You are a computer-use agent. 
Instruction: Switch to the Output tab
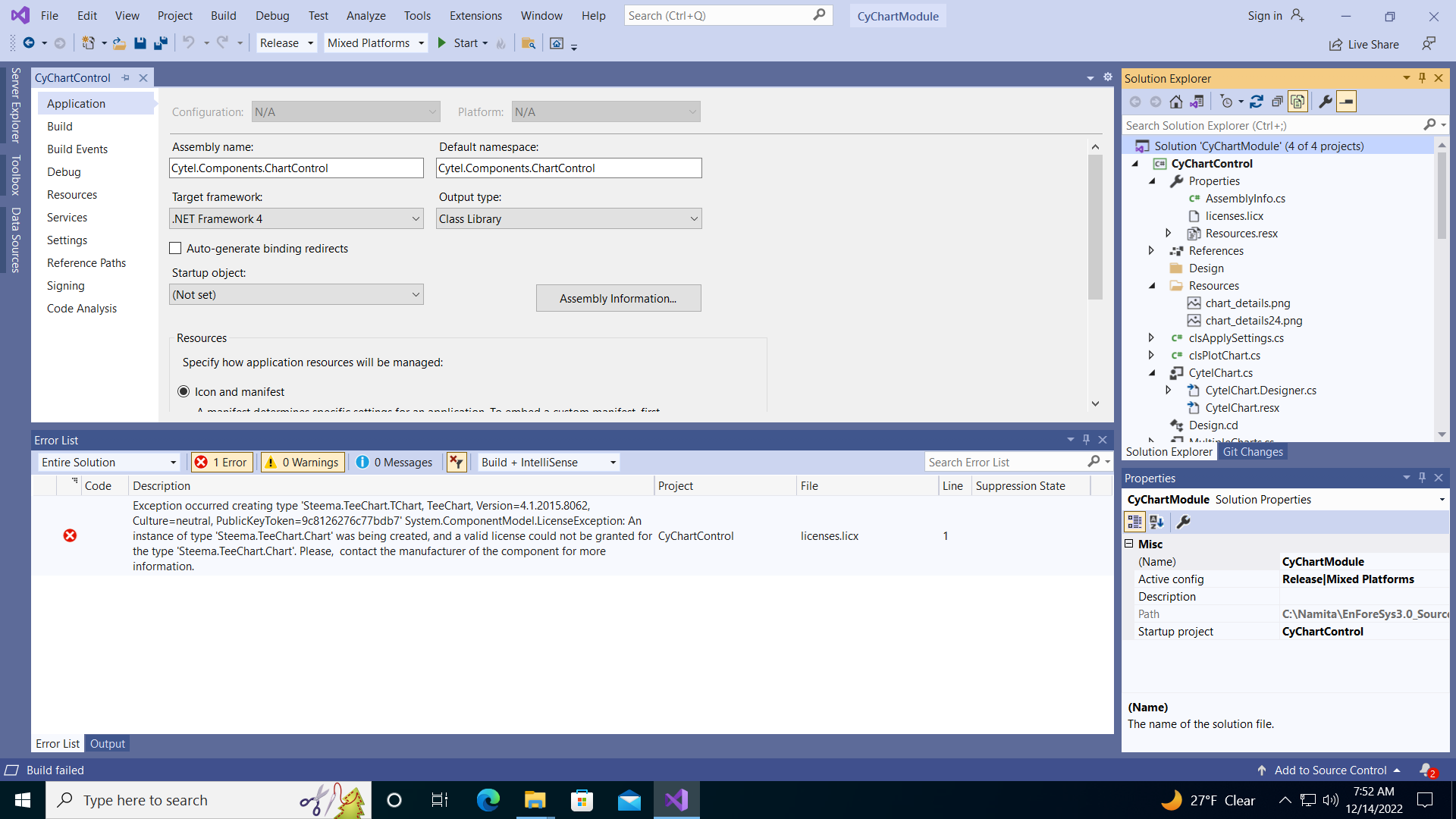tap(108, 743)
